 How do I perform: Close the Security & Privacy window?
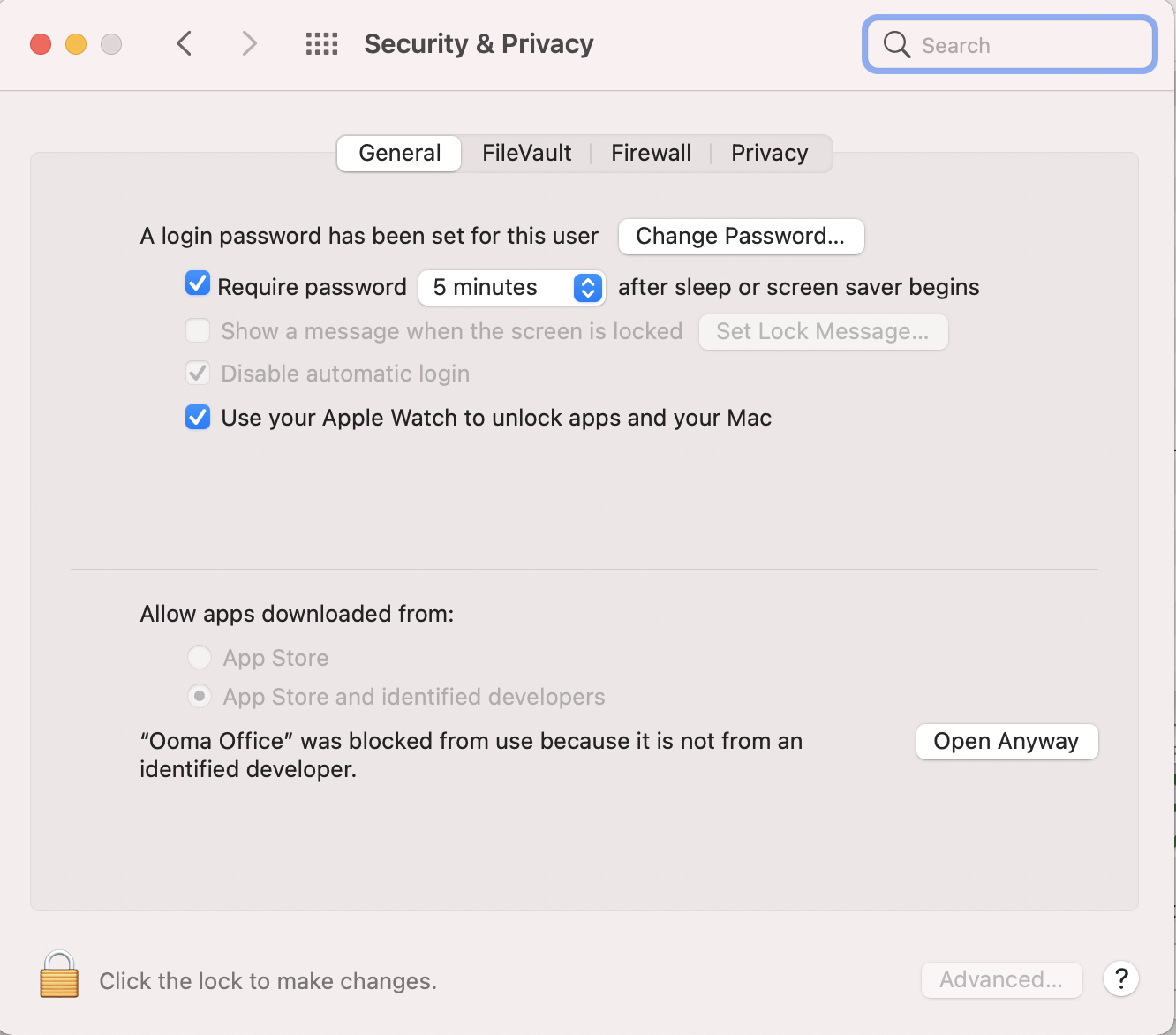click(x=41, y=44)
